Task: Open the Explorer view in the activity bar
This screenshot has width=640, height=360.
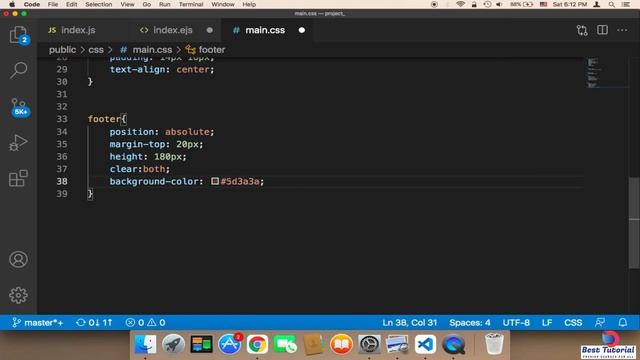Action: (18, 35)
